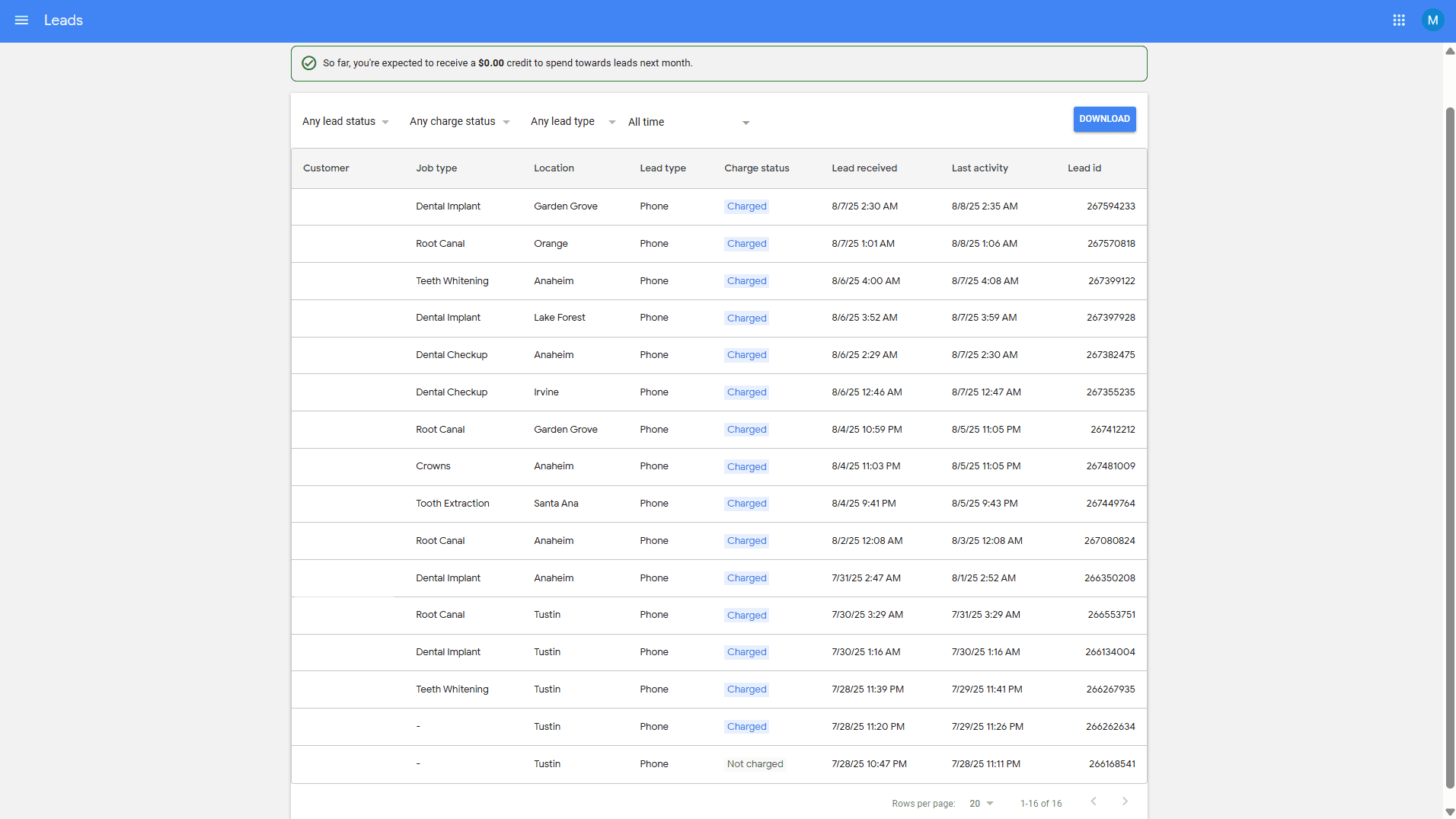This screenshot has width=1456, height=819.
Task: Download the leads report
Action: pyautogui.click(x=1104, y=119)
